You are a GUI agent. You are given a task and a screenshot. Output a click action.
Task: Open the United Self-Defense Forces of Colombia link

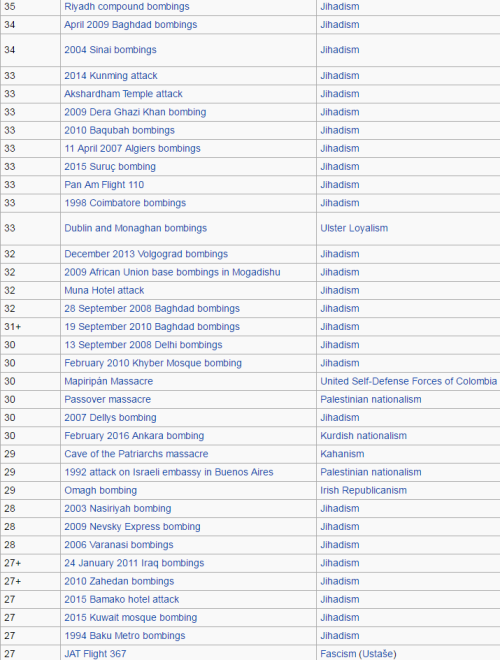[409, 381]
